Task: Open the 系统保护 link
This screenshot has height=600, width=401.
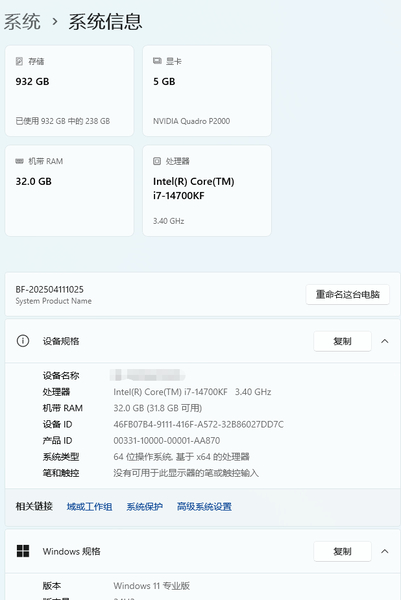Action: pyautogui.click(x=145, y=507)
